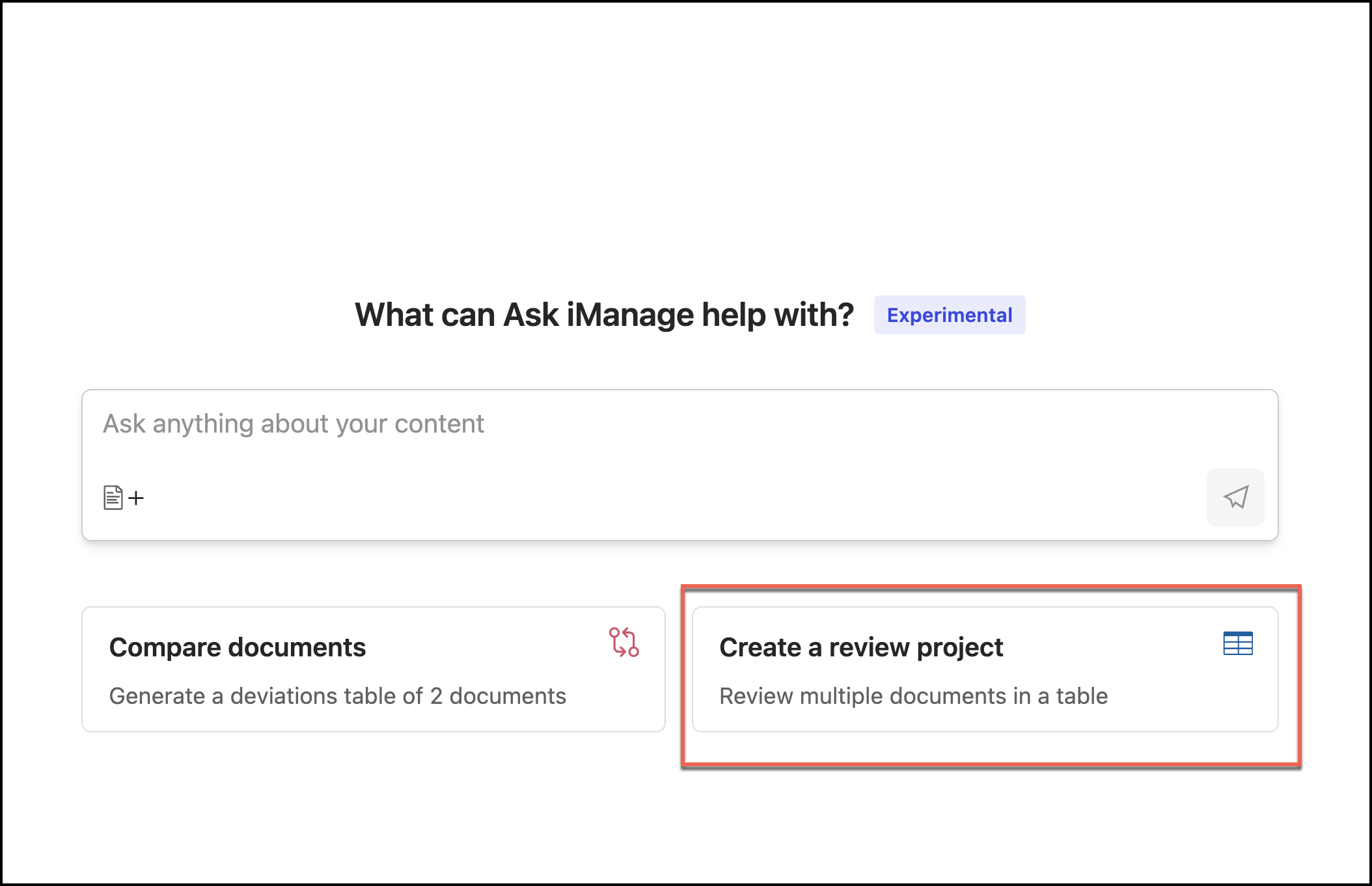The height and width of the screenshot is (886, 1372).
Task: Click the add document icon
Action: tap(113, 498)
